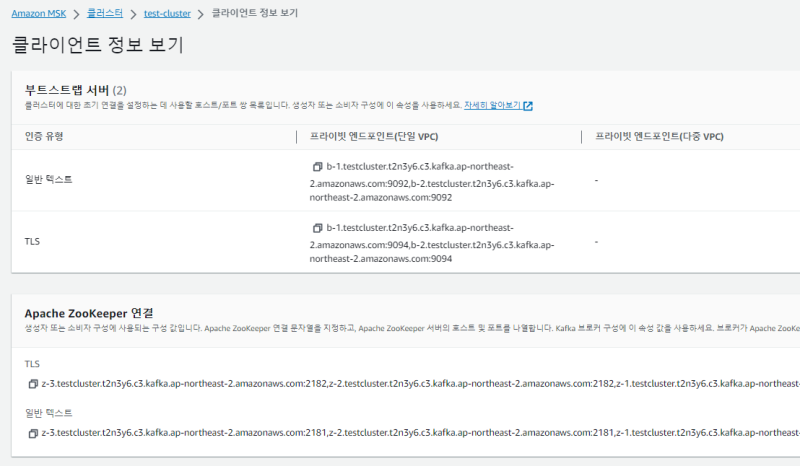Click the chevron after test-cluster breadcrumb
The image size is (800, 466).
[x=201, y=14]
